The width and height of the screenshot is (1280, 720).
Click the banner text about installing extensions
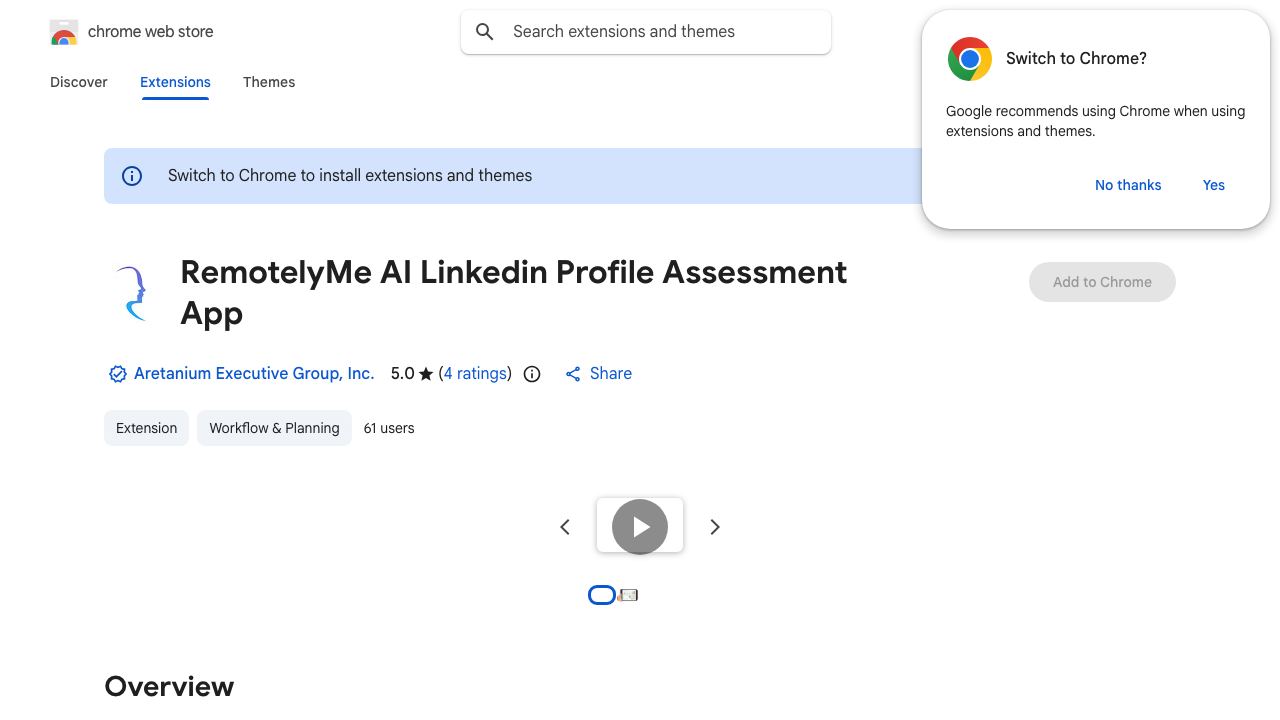click(x=350, y=175)
